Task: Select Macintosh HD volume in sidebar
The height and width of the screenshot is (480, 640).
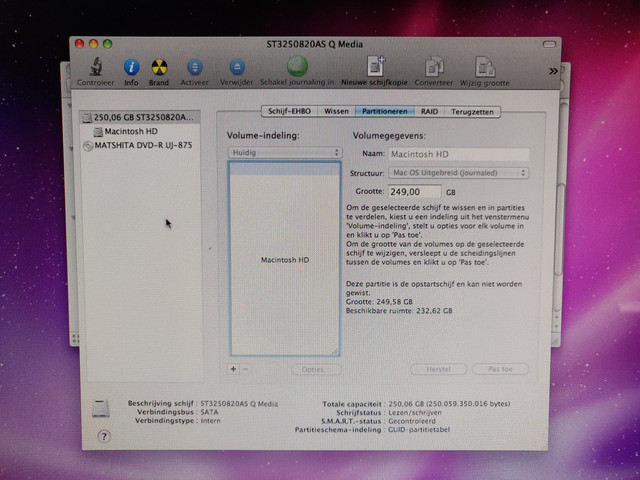Action: tap(131, 131)
